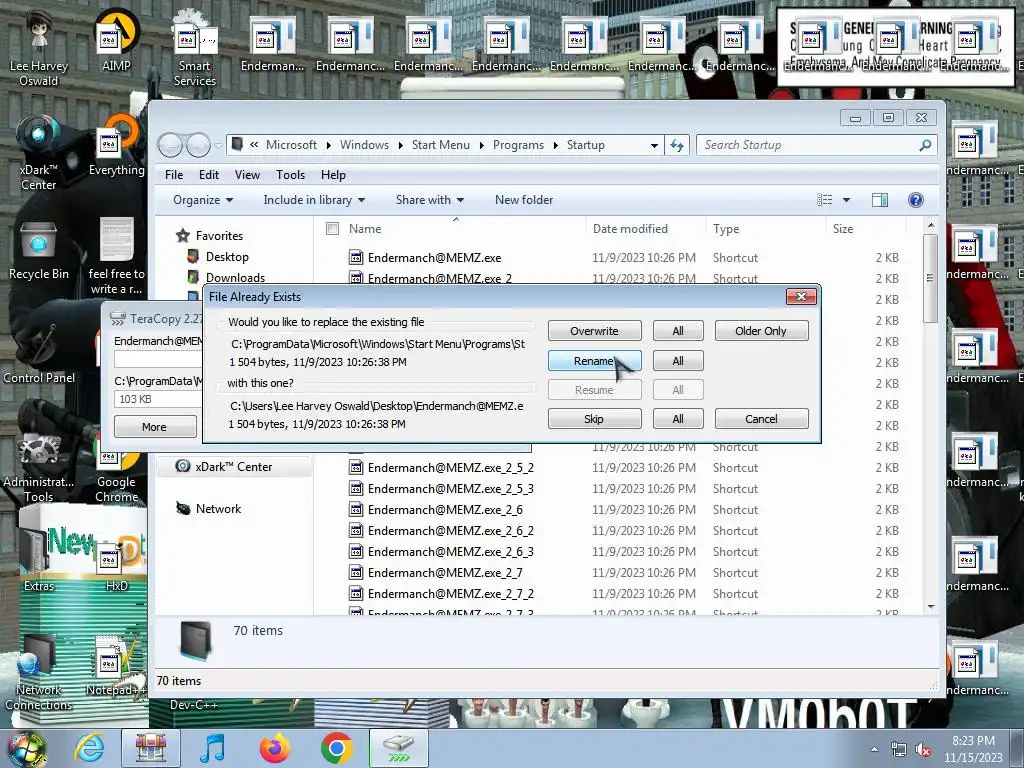Open xDark Center desktop icon
Screen dimensions: 1024x768
tap(39, 152)
